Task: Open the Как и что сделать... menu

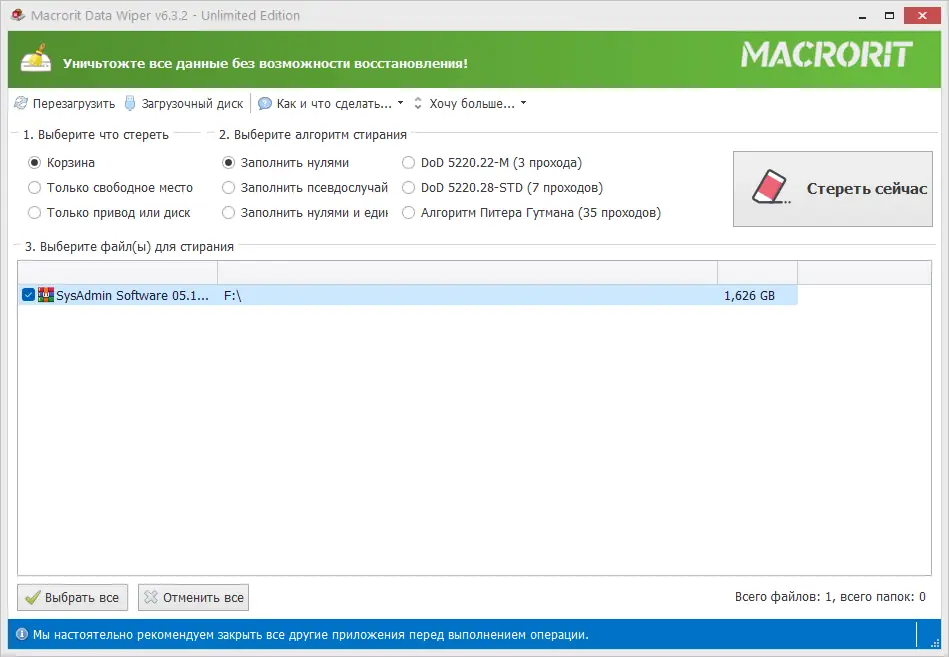Action: click(330, 103)
